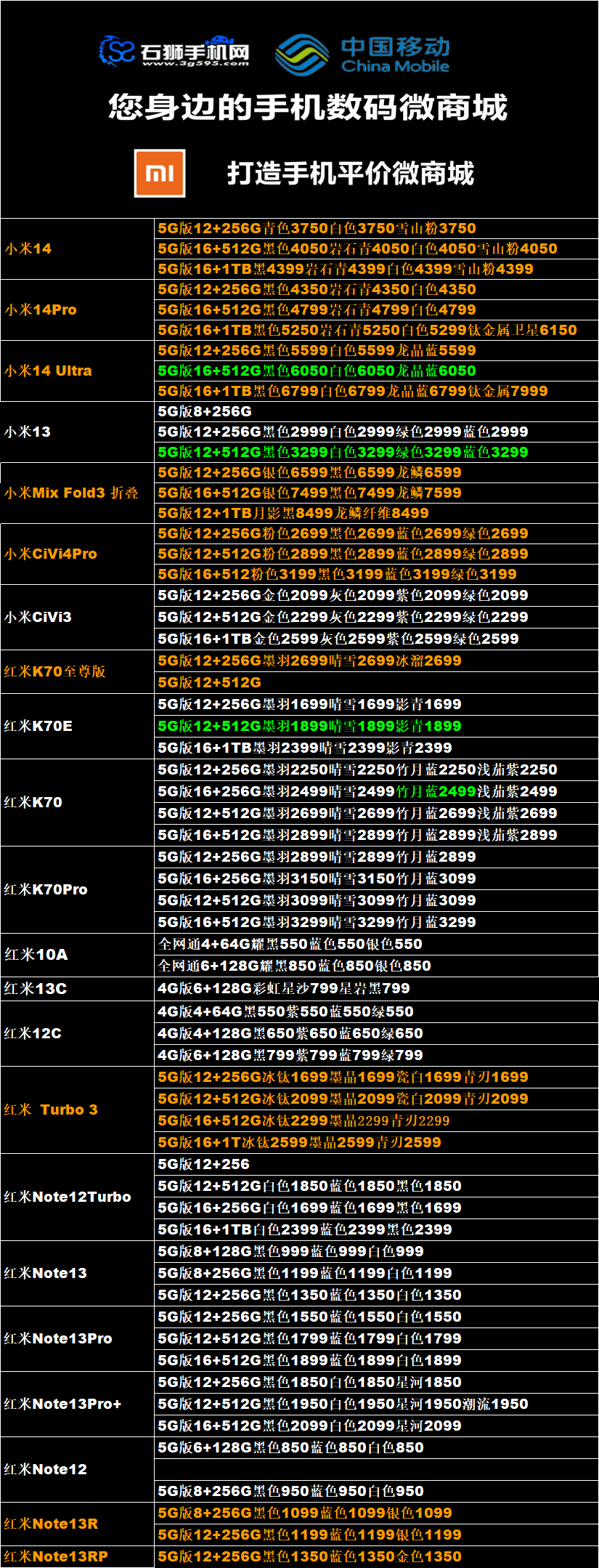The width and height of the screenshot is (599, 1568).
Task: Select the 红米K70至尊版 model cell
Action: click(x=78, y=671)
